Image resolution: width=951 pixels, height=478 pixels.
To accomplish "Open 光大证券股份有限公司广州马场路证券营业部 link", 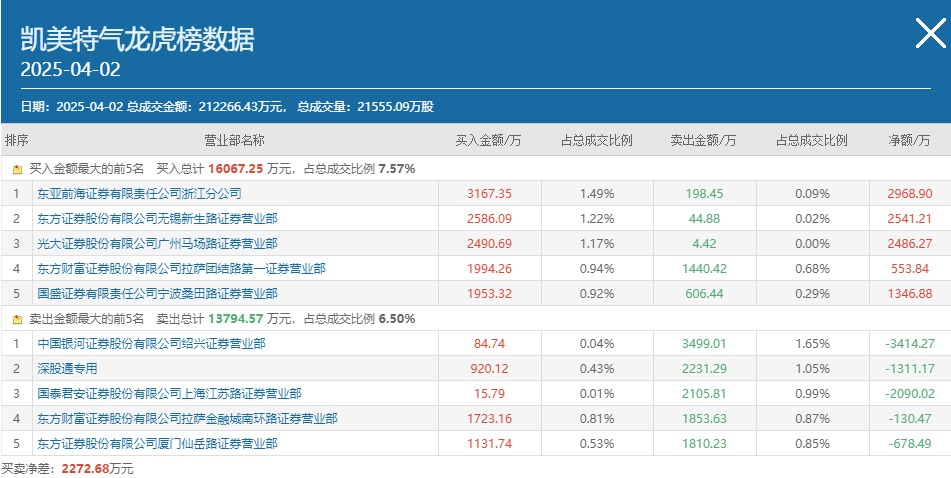I will click(157, 243).
